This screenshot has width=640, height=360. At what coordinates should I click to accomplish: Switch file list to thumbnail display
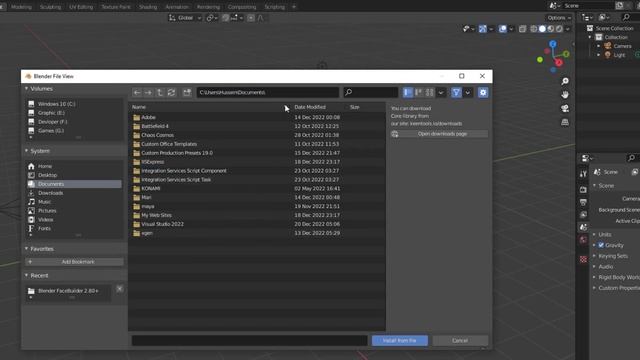[429, 93]
